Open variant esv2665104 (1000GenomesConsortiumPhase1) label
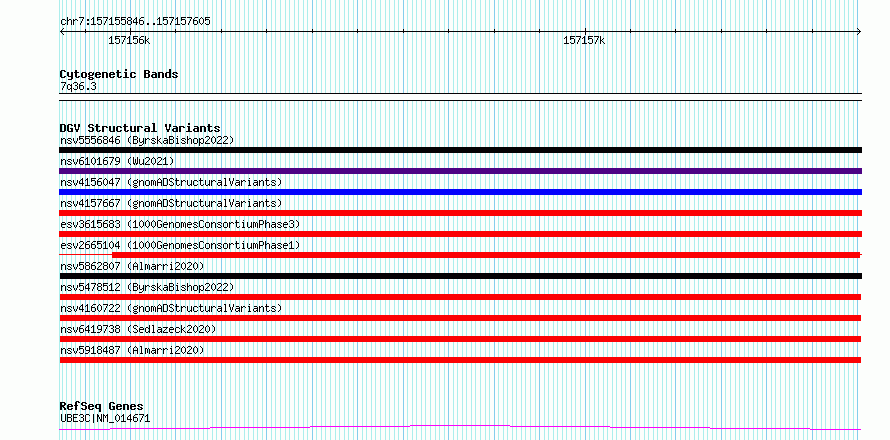This screenshot has height=440, width=890. pyautogui.click(x=180, y=245)
